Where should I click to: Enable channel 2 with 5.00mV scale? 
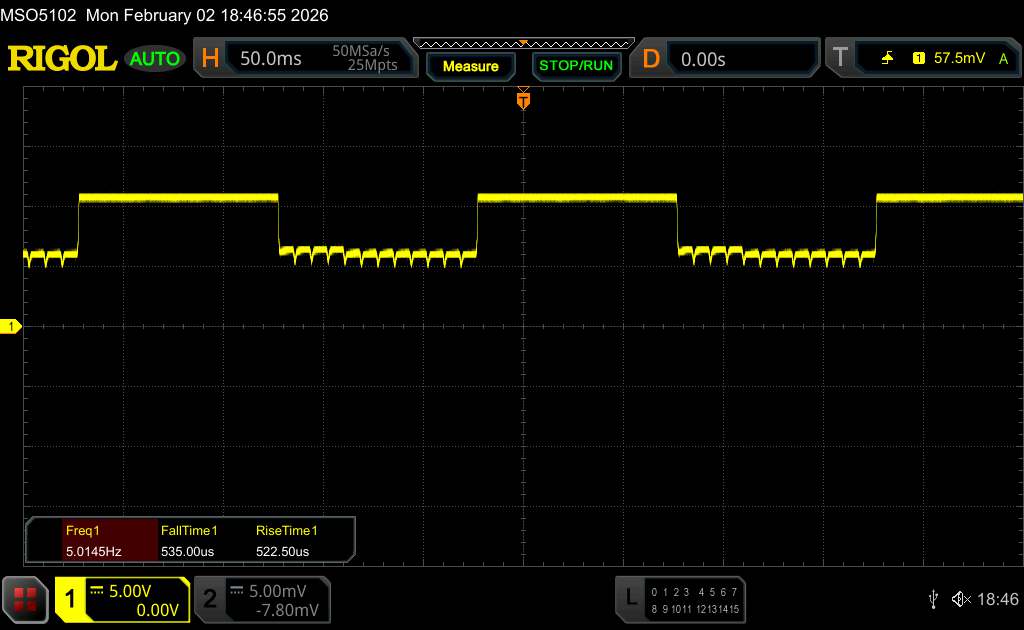tap(262, 599)
